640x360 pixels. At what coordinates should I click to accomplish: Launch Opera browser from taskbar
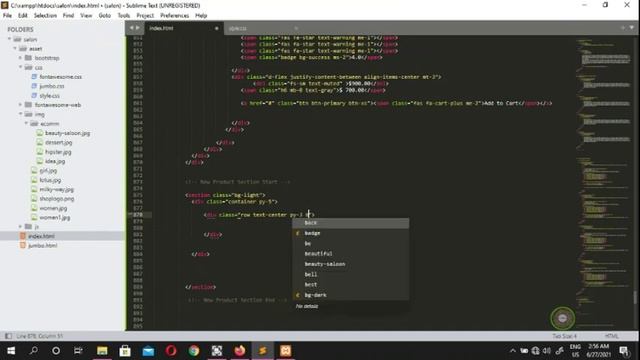click(x=171, y=351)
